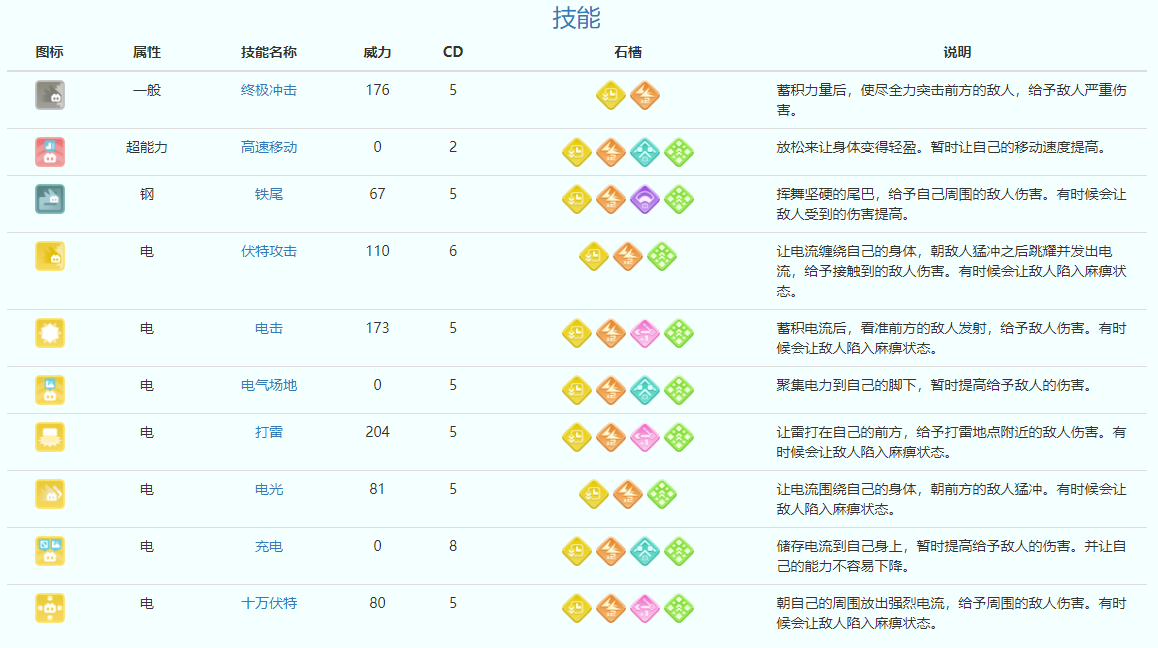Click the 石槽 column header
This screenshot has width=1158, height=648.
[x=628, y=52]
